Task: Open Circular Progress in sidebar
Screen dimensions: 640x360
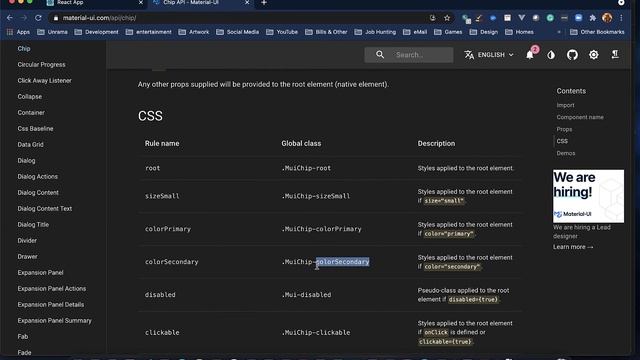Action: click(x=41, y=64)
